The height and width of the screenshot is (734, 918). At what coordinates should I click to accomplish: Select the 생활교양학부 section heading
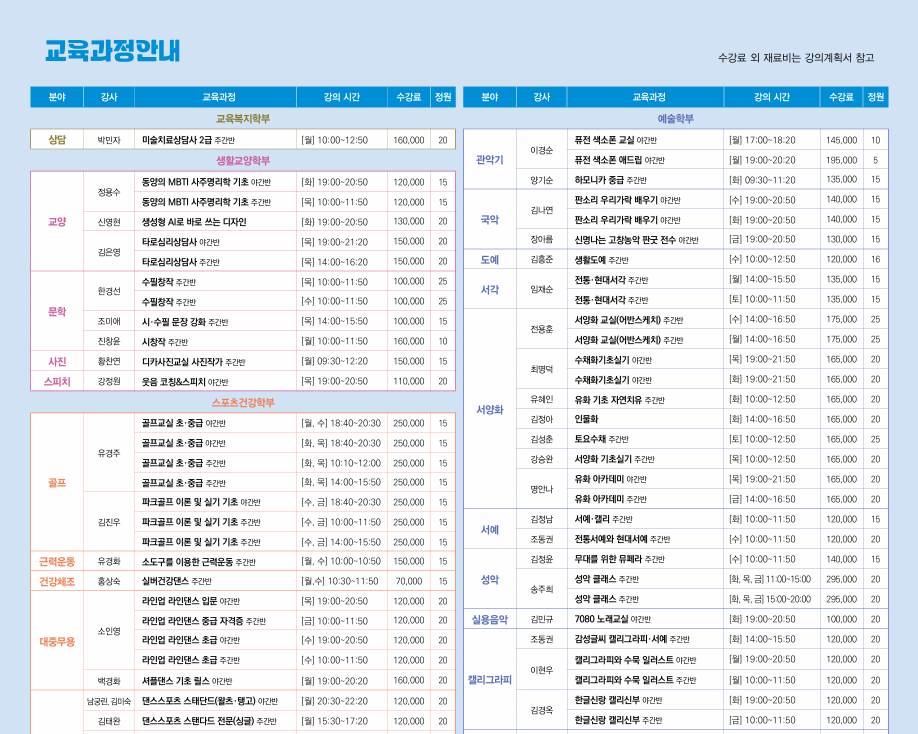tap(243, 160)
